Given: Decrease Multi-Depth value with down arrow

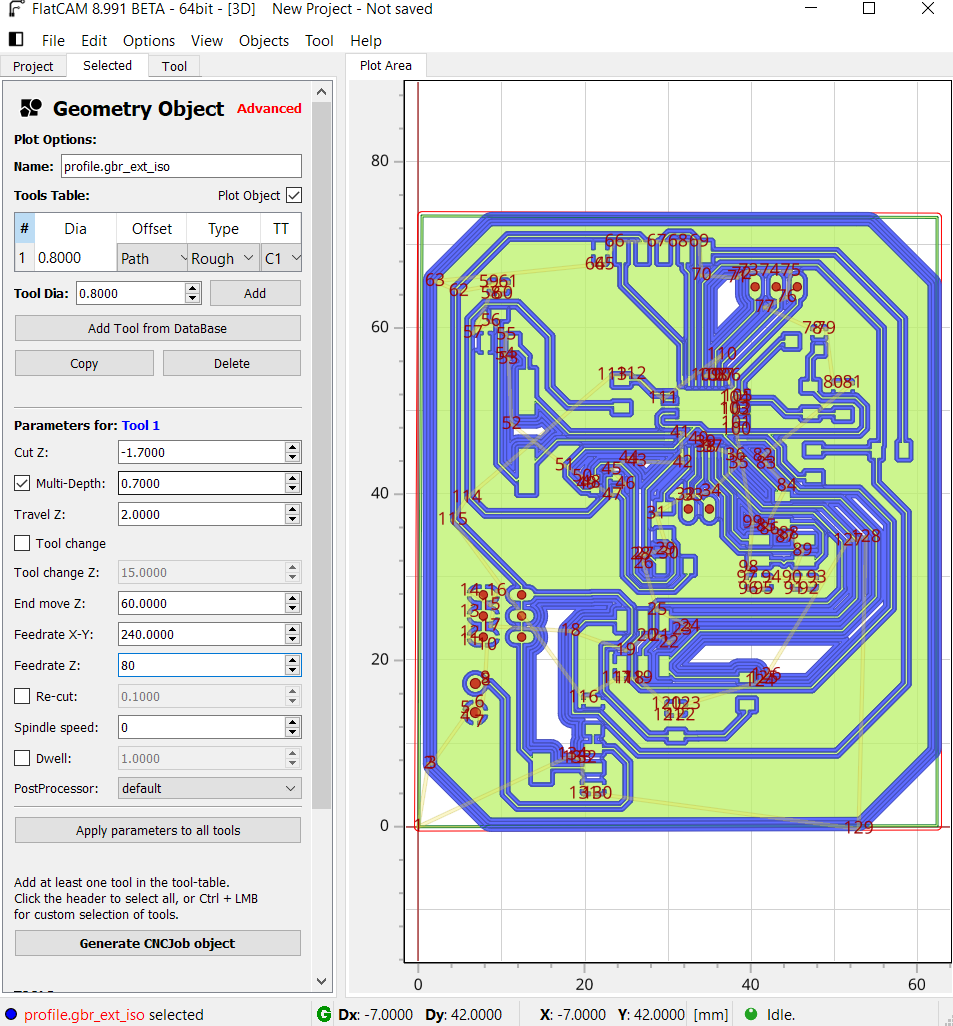Looking at the screenshot, I should [293, 489].
